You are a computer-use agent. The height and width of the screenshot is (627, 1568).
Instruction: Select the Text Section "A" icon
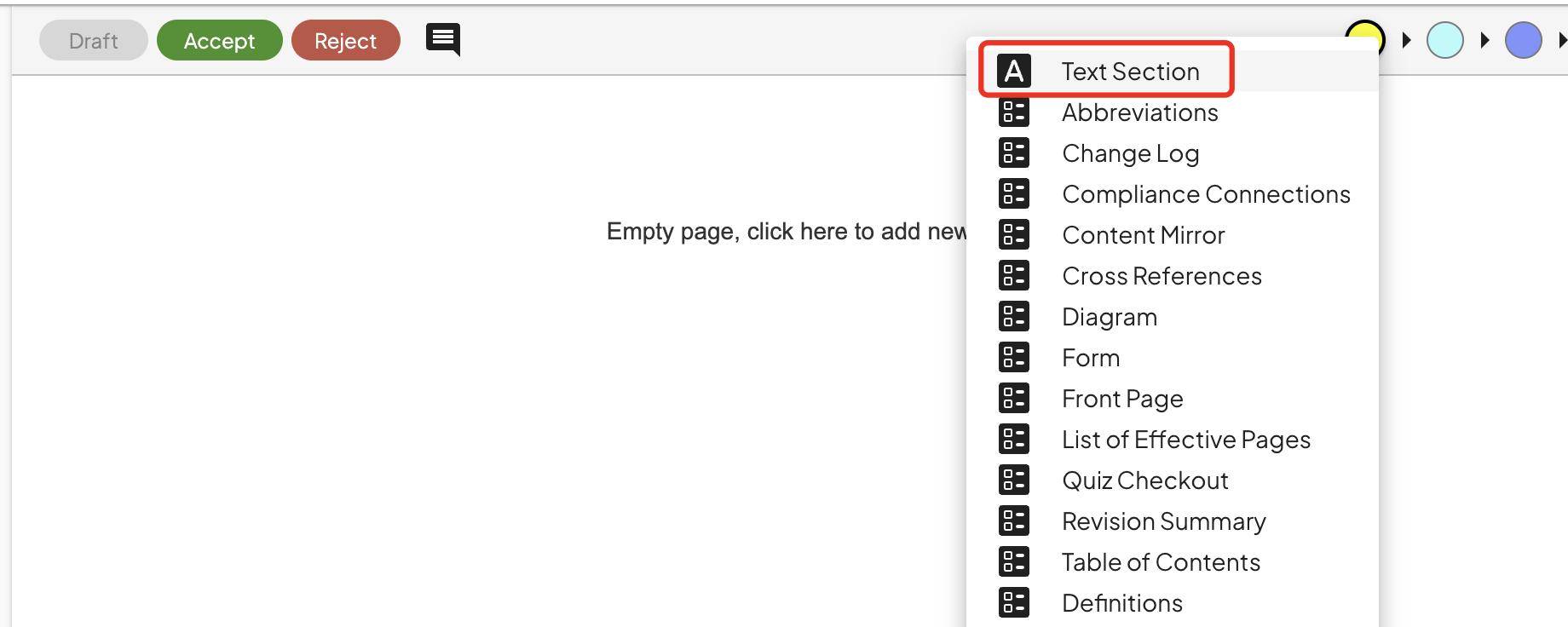(1013, 71)
